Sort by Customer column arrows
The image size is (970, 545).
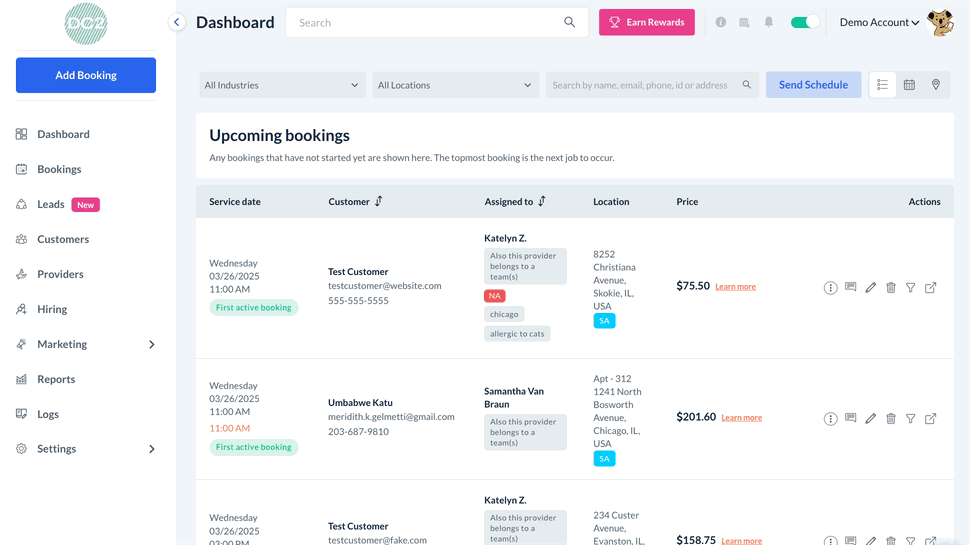coord(379,201)
